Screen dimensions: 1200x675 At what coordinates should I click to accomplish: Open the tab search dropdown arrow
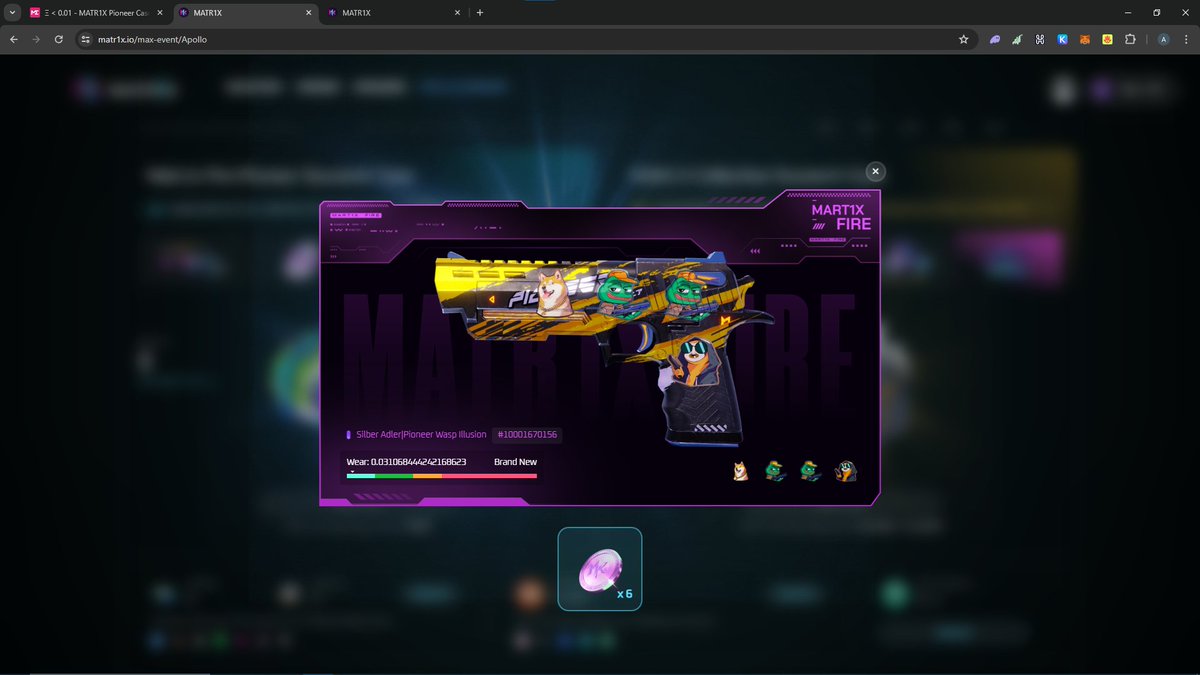pos(11,12)
